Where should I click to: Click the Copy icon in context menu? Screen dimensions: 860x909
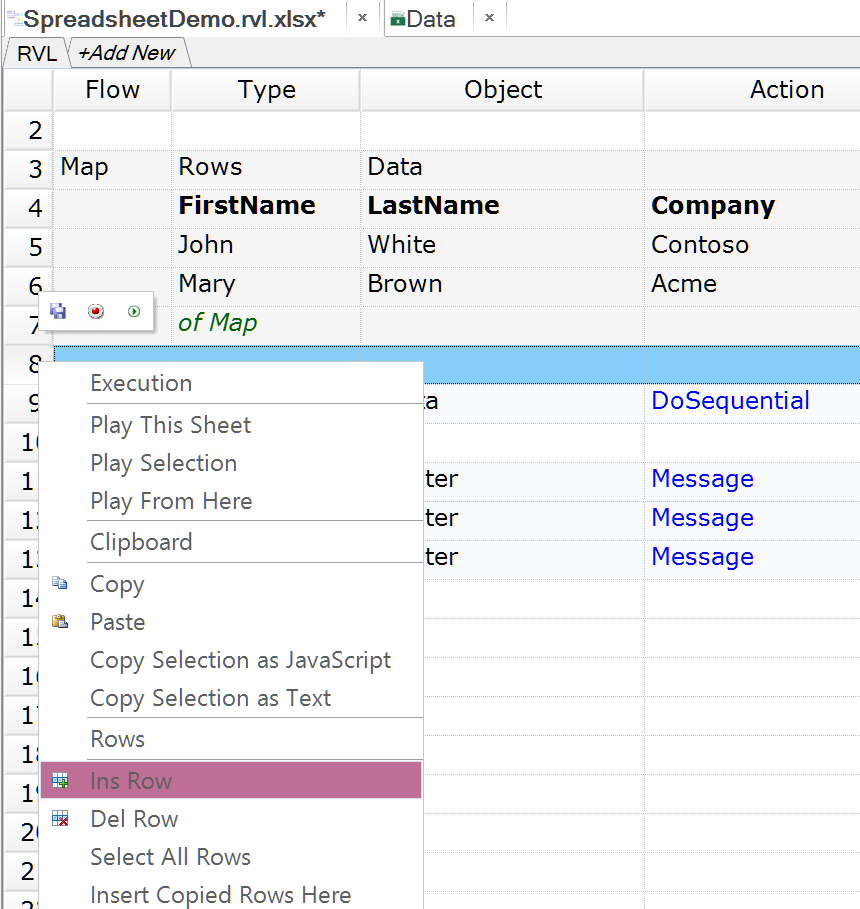pos(60,584)
